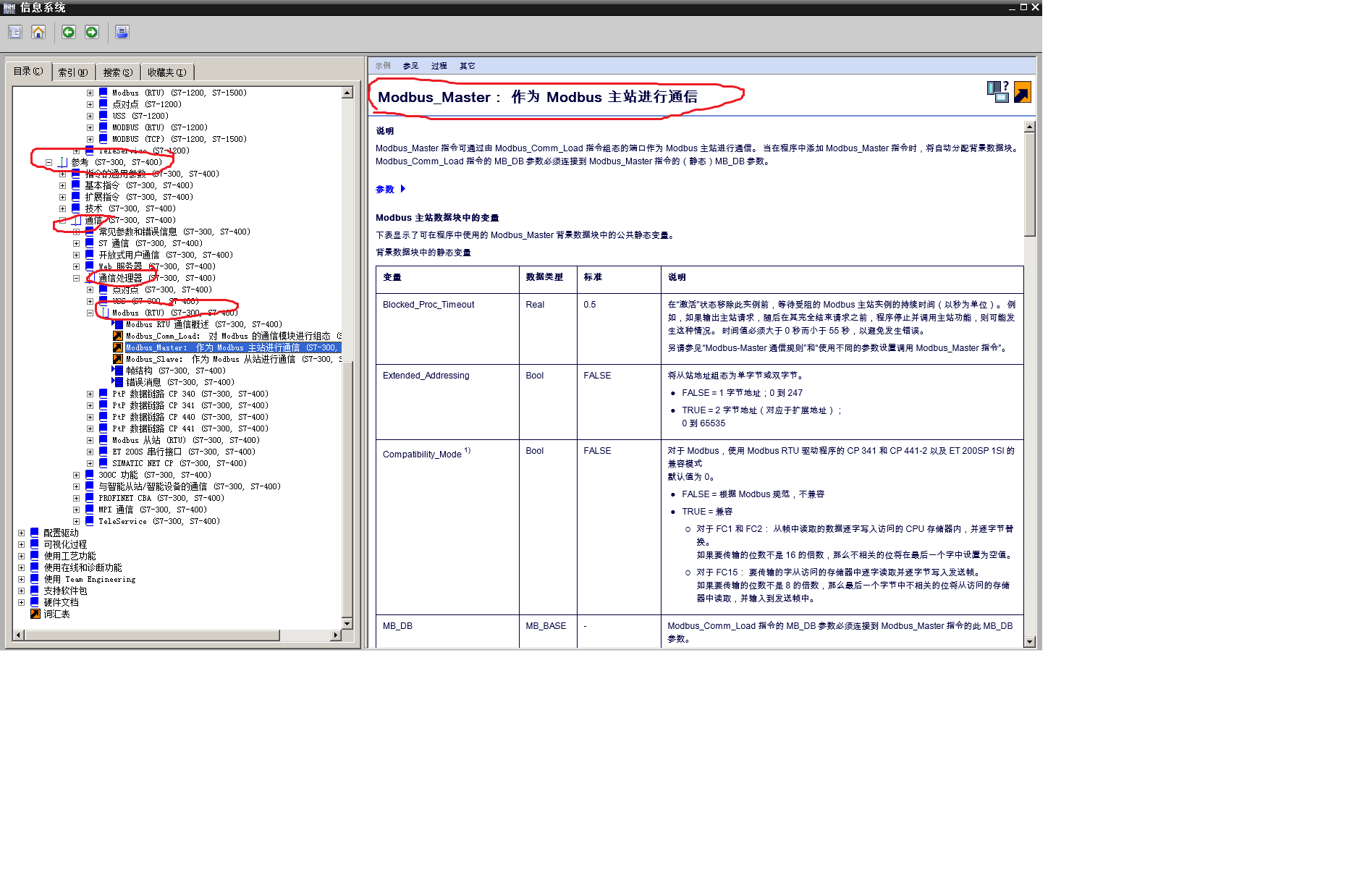Click the page icon beside Modbus_Slave
Image resolution: width=1365 pixels, height=896 pixels.
[117, 359]
